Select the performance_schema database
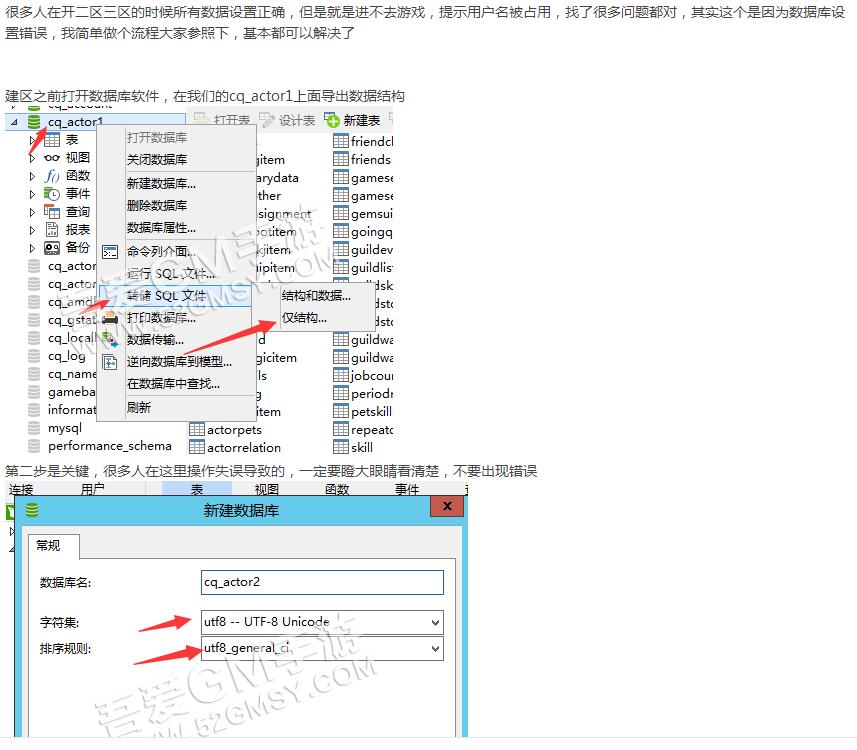 (109, 446)
